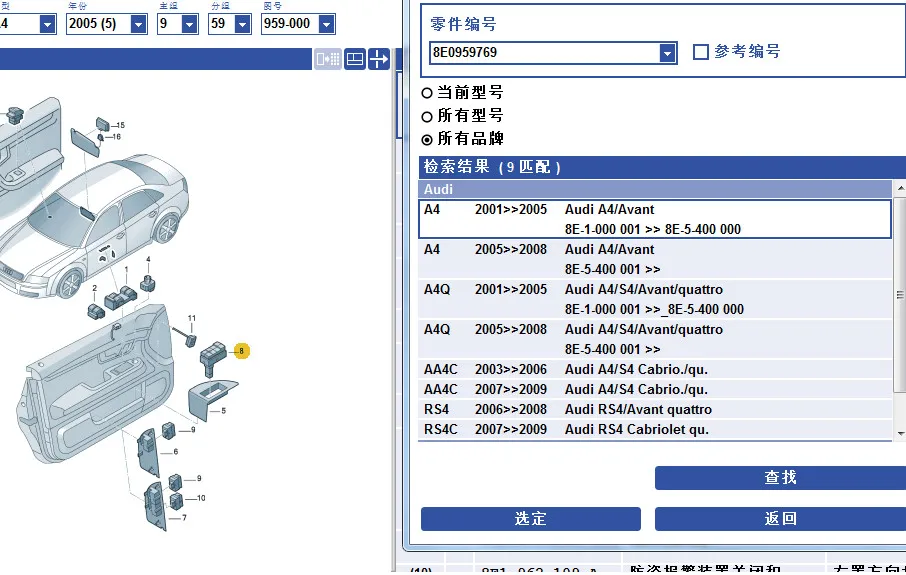Click the results list scrollbar thumb
Viewport: 906px width, 575px height.
click(x=900, y=295)
